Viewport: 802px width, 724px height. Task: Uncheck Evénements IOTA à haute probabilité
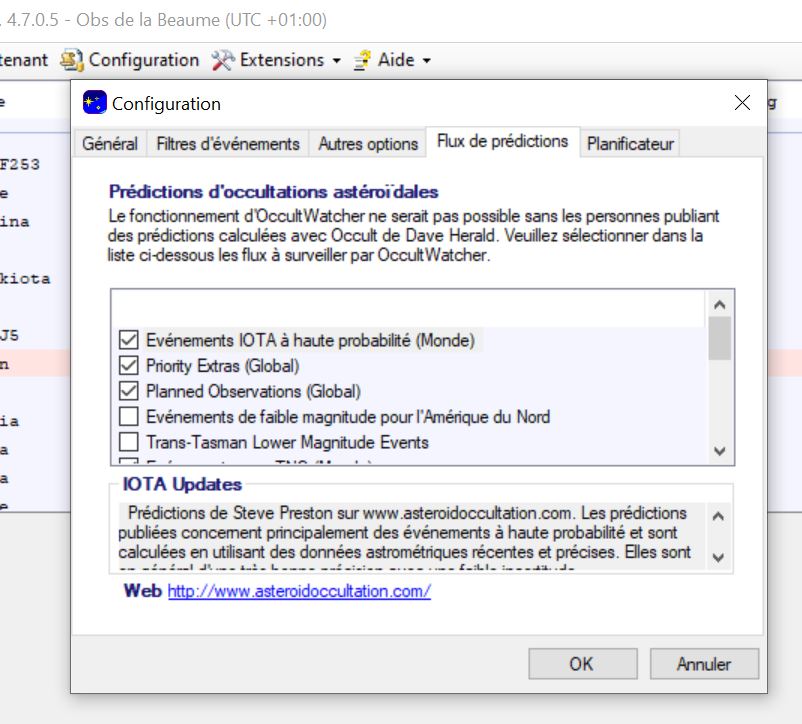pyautogui.click(x=128, y=340)
